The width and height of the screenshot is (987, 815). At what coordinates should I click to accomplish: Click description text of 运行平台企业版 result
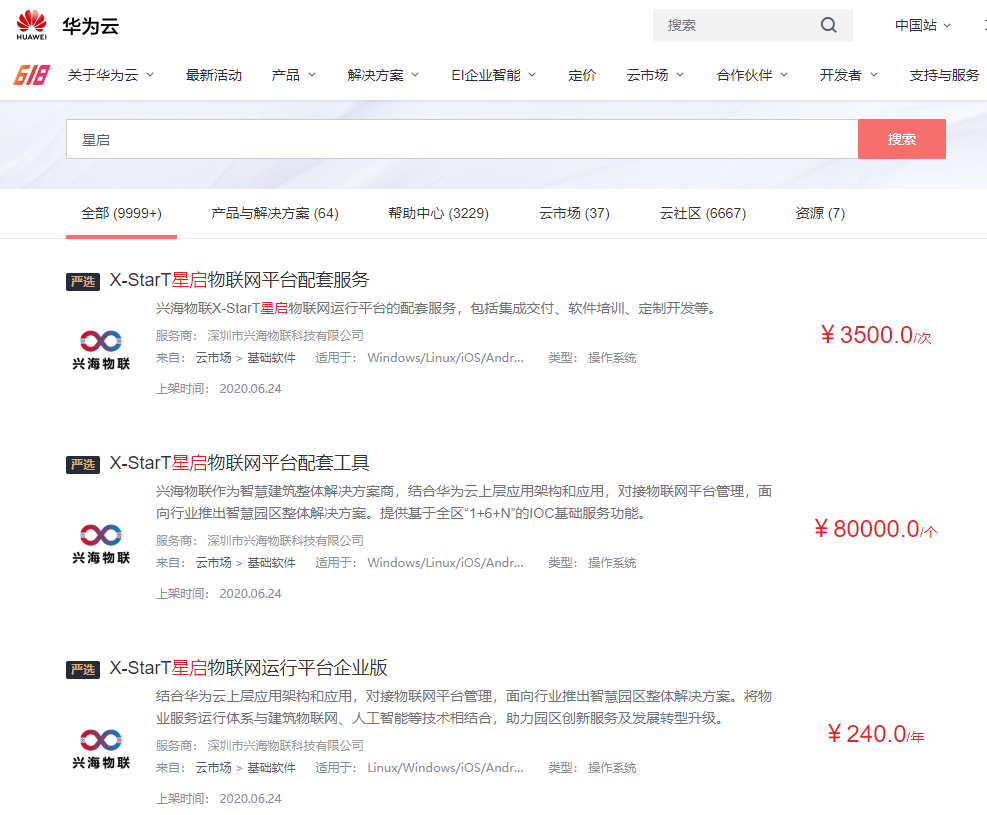pos(464,707)
